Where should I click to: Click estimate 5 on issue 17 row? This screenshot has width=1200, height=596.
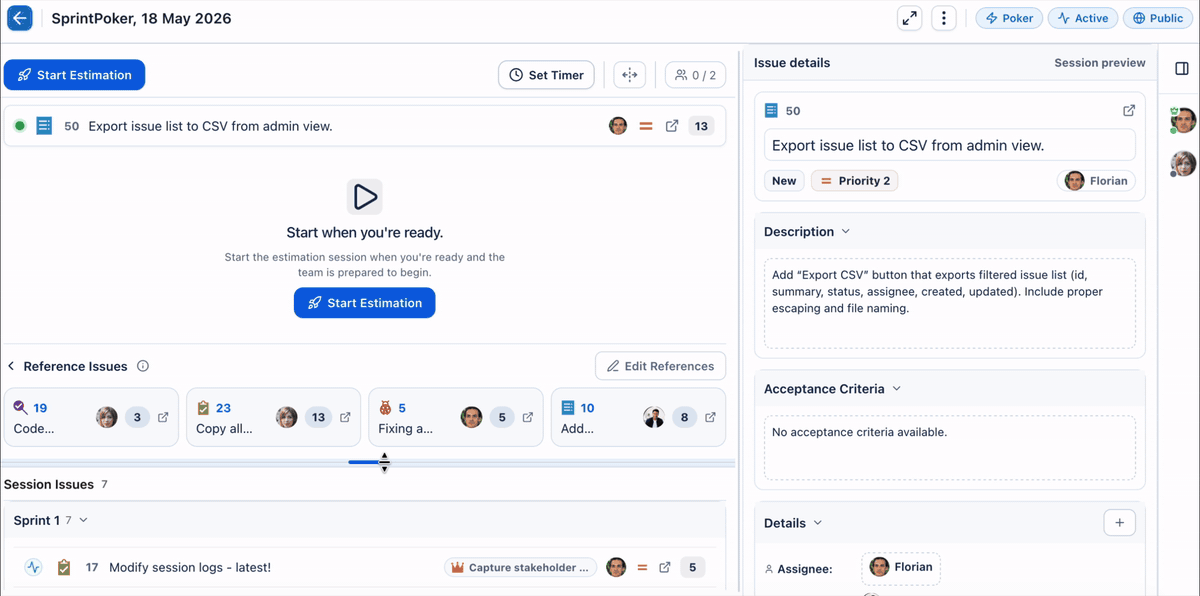point(692,567)
